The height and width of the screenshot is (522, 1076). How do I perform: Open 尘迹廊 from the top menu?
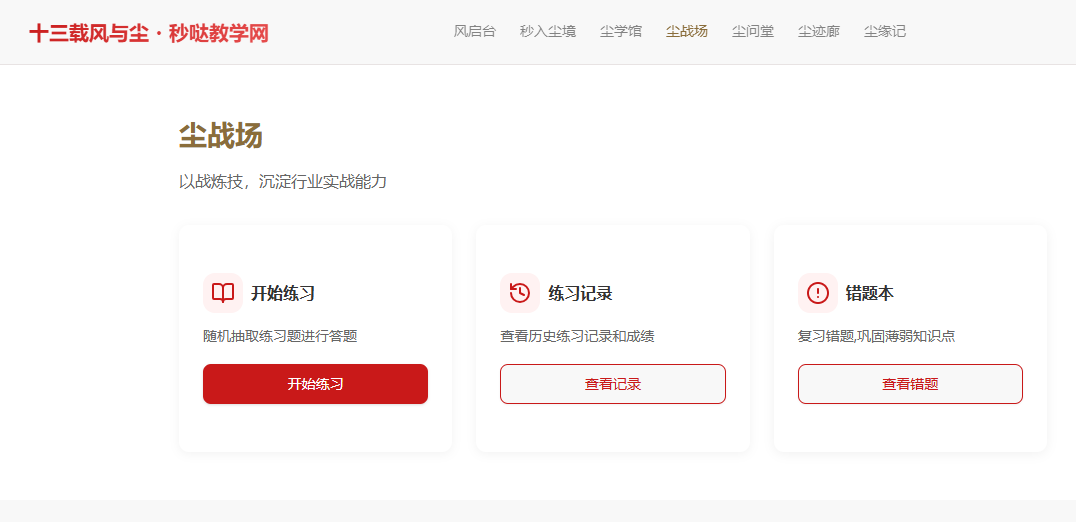[x=819, y=31]
